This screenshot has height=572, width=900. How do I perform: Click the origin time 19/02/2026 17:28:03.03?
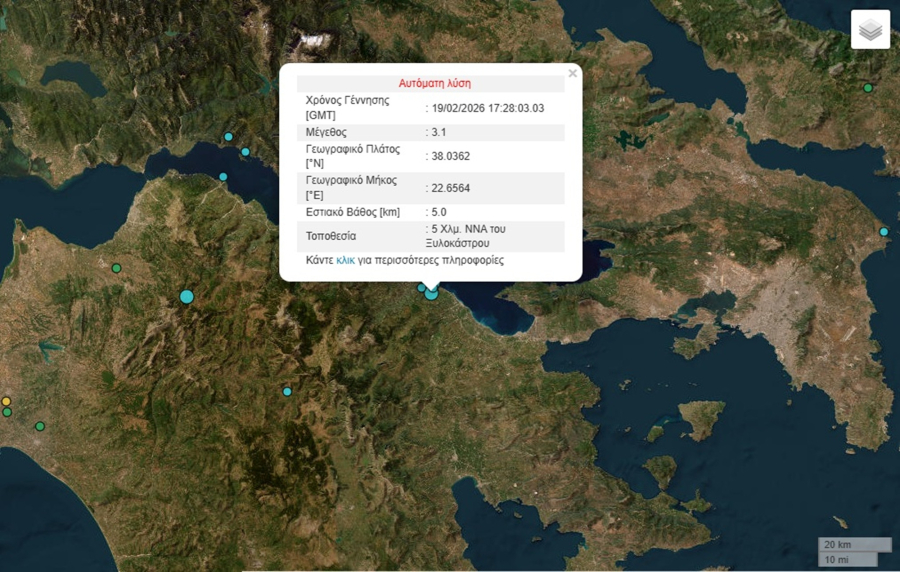(488, 108)
